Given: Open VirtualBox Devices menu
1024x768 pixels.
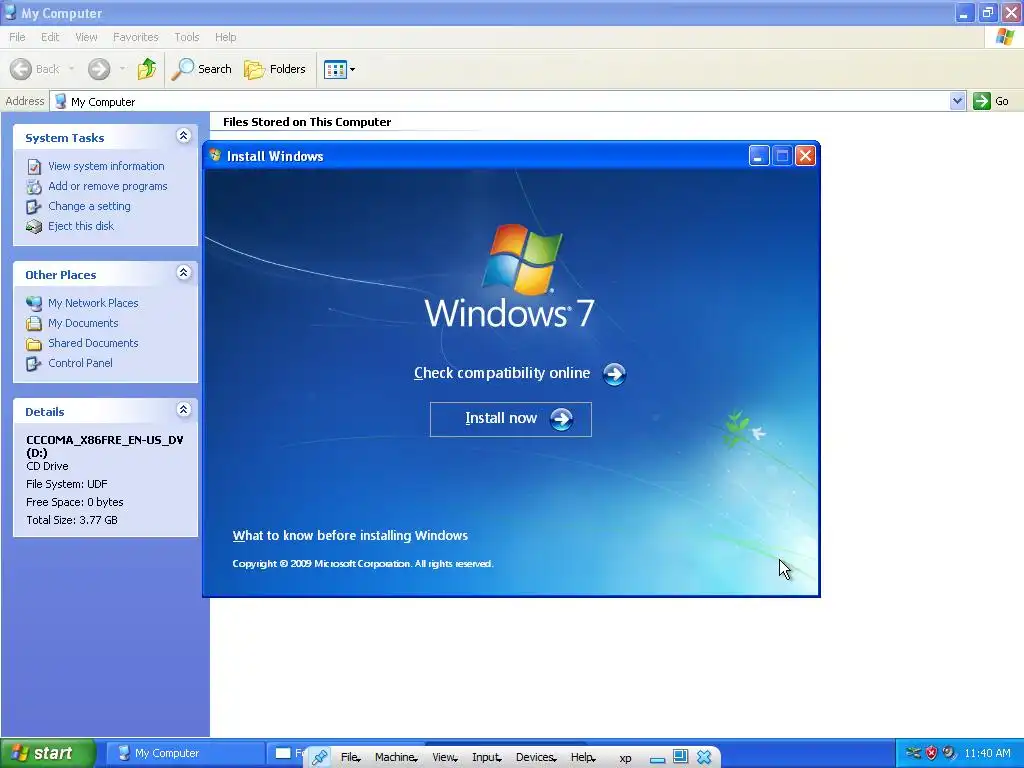Looking at the screenshot, I should click(x=536, y=758).
